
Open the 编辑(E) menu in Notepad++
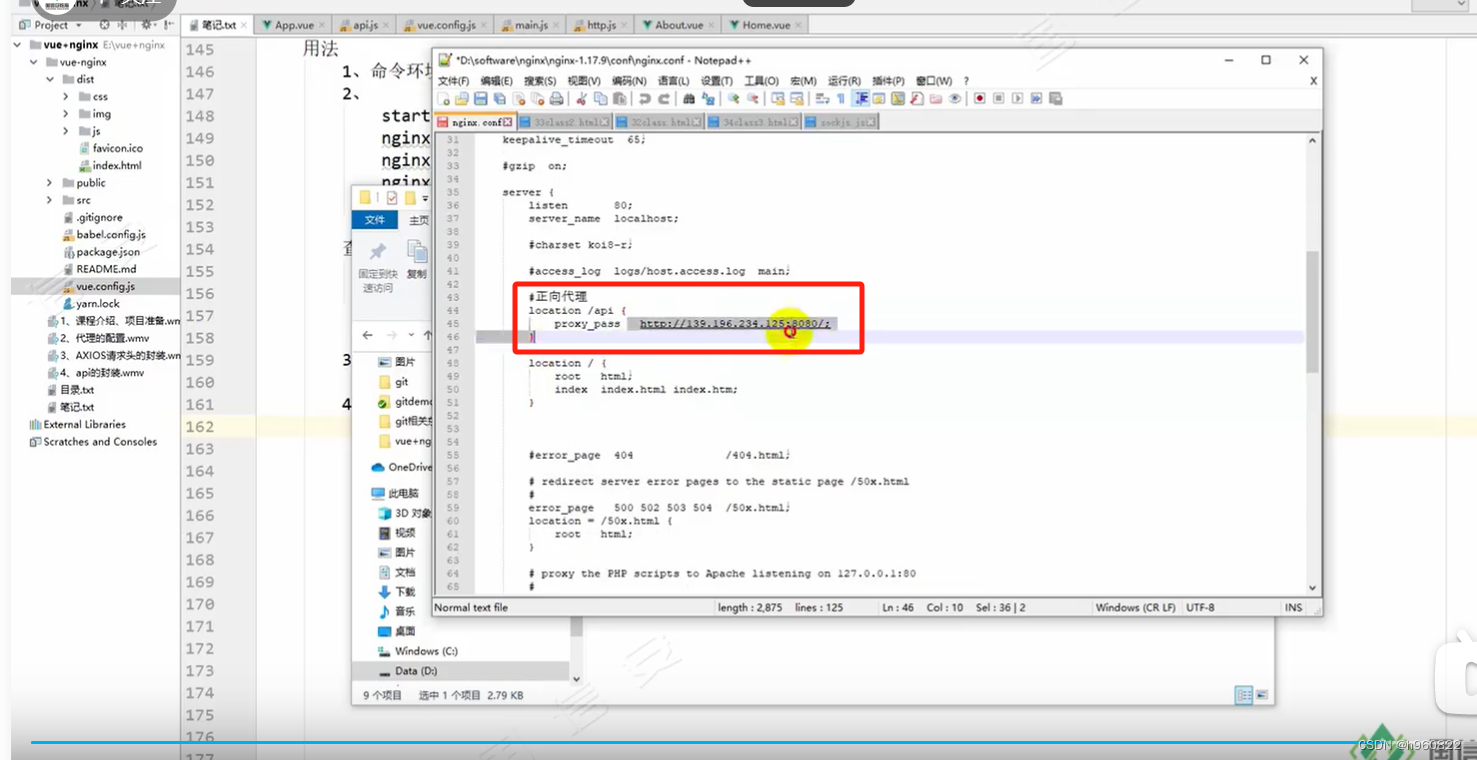496,81
